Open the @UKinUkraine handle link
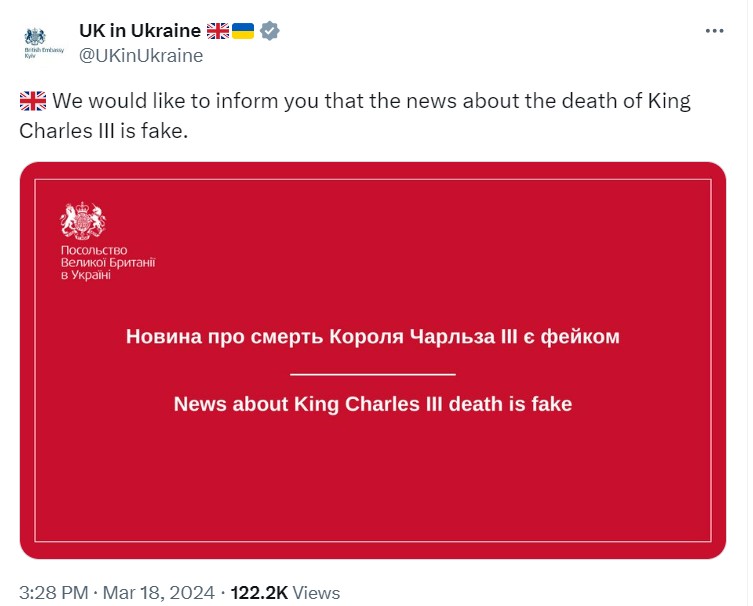 click(x=141, y=56)
